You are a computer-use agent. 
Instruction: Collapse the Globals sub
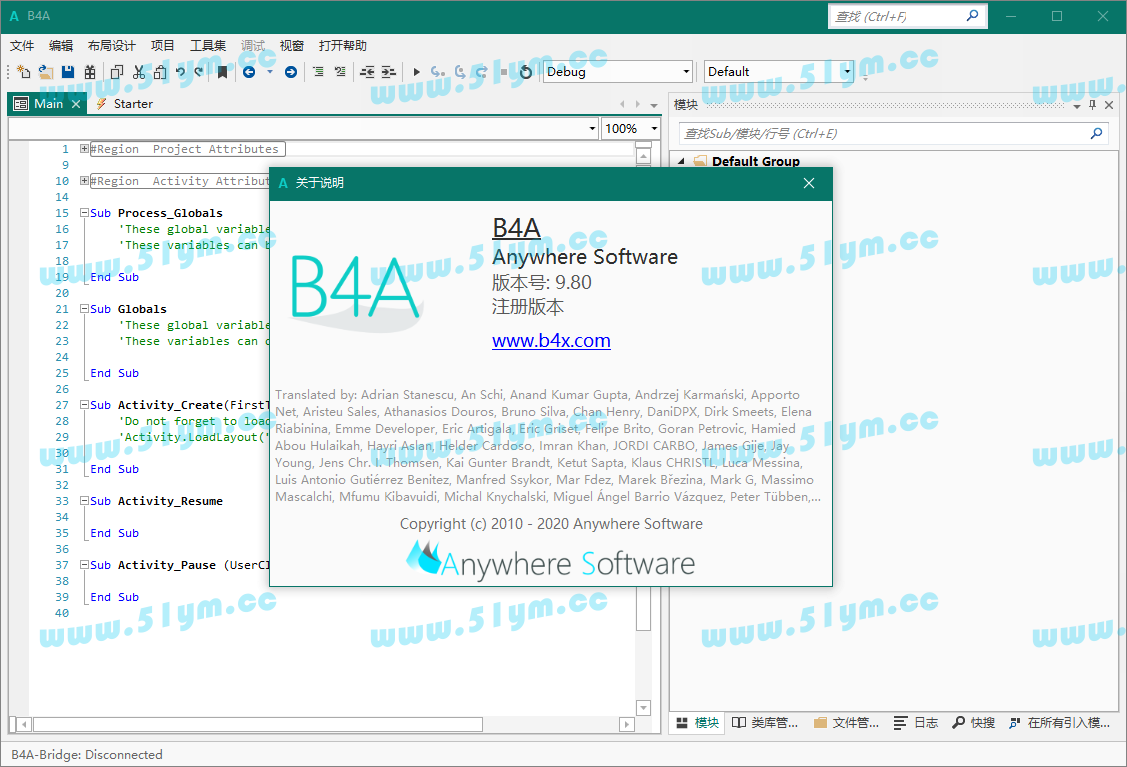[84, 308]
